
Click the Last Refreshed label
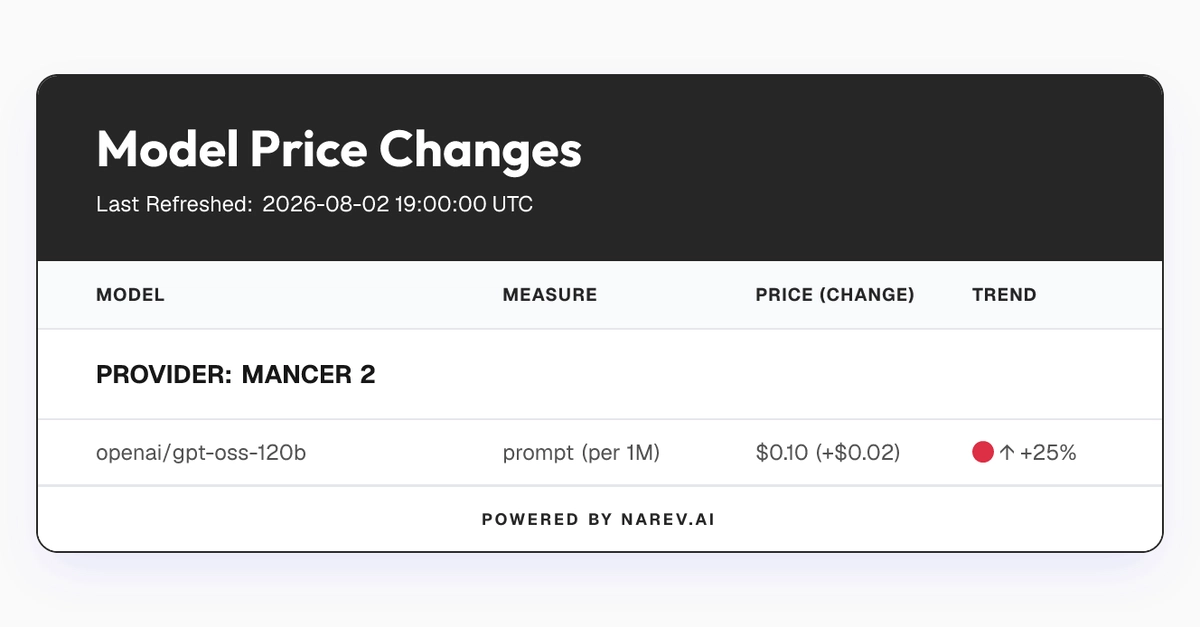pos(174,205)
